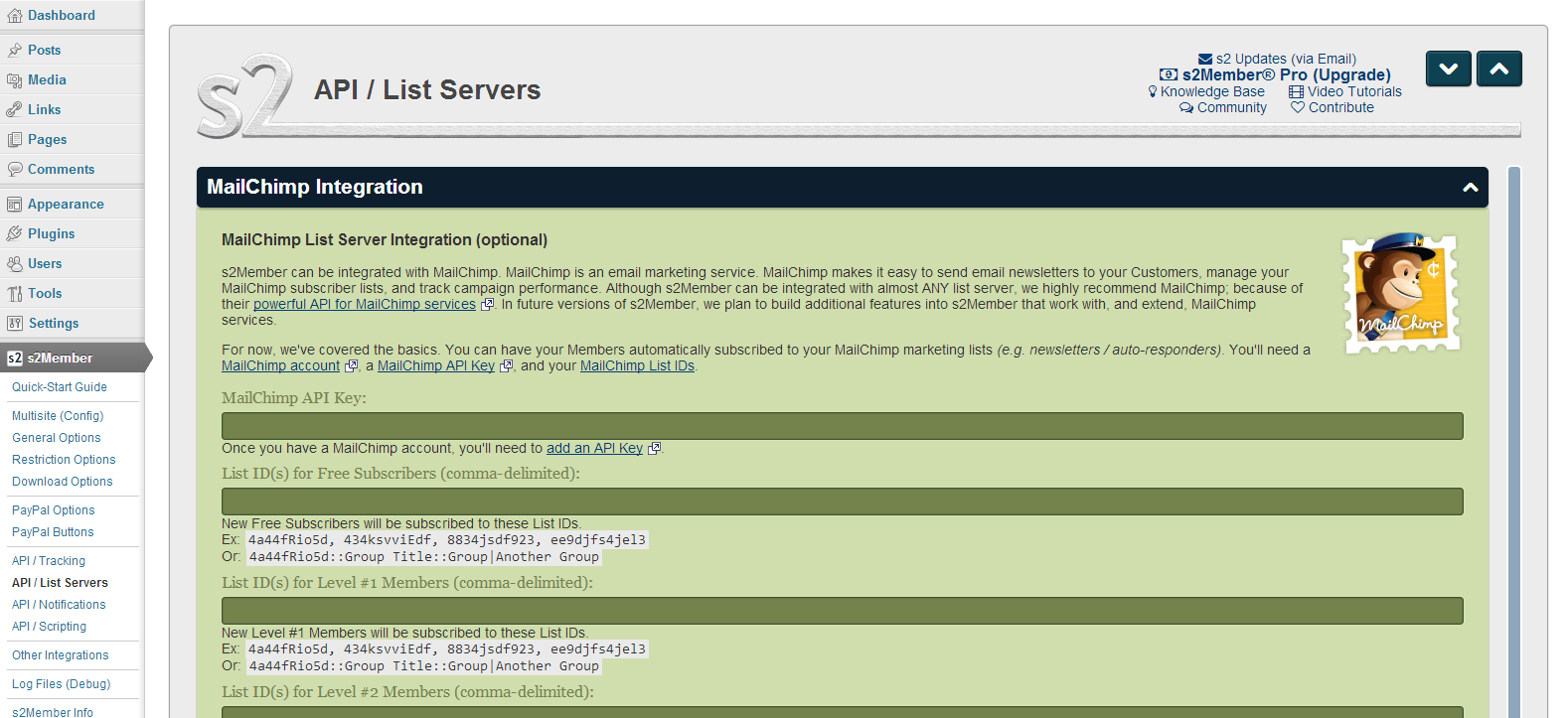Click the blue vertical scrollbar at right
The image size is (1568, 718).
(1514, 442)
